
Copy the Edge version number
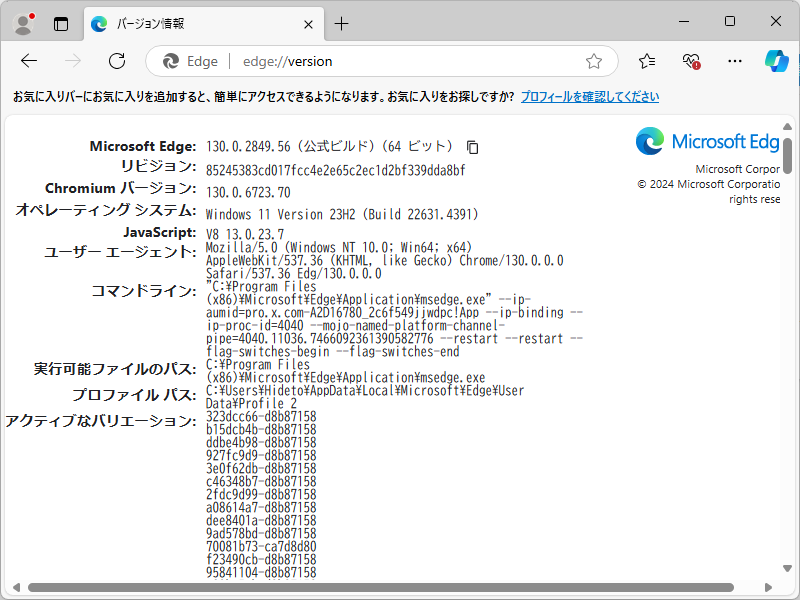coord(471,147)
